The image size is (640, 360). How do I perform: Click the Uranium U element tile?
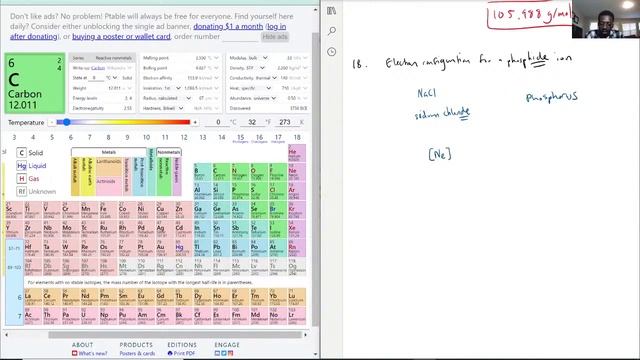tap(88, 316)
